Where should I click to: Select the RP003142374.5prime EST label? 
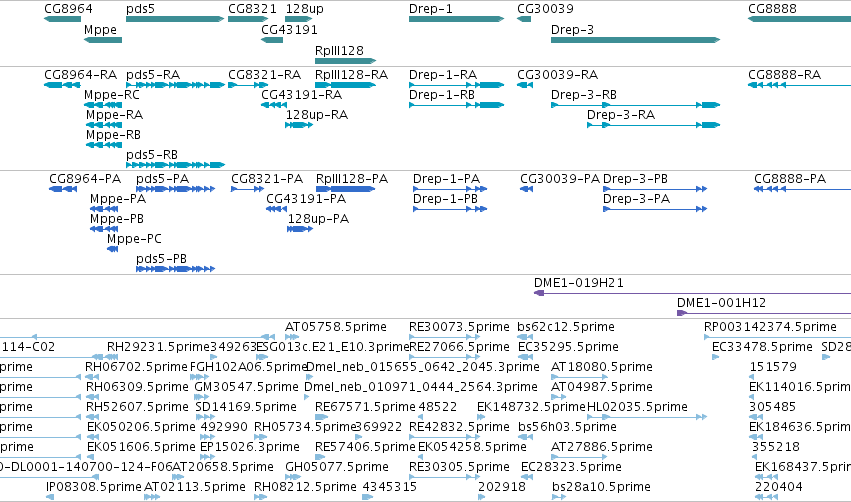point(770,327)
